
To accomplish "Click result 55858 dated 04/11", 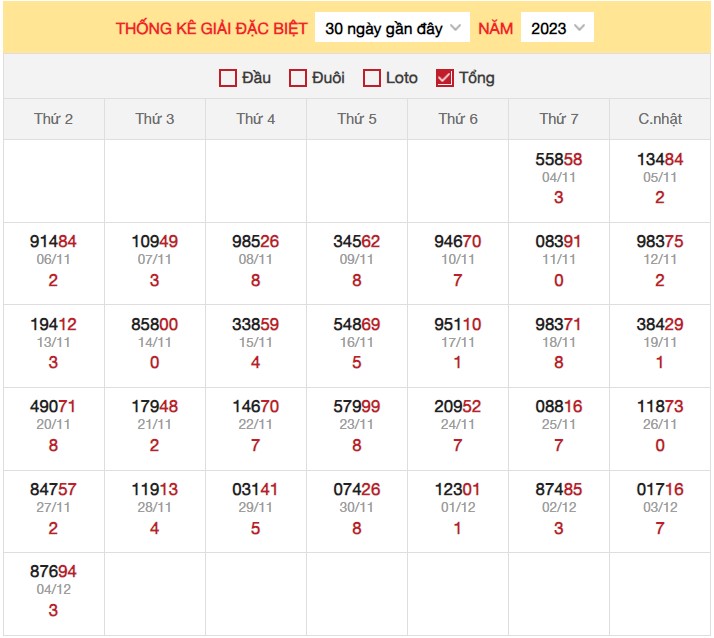I will tap(559, 160).
